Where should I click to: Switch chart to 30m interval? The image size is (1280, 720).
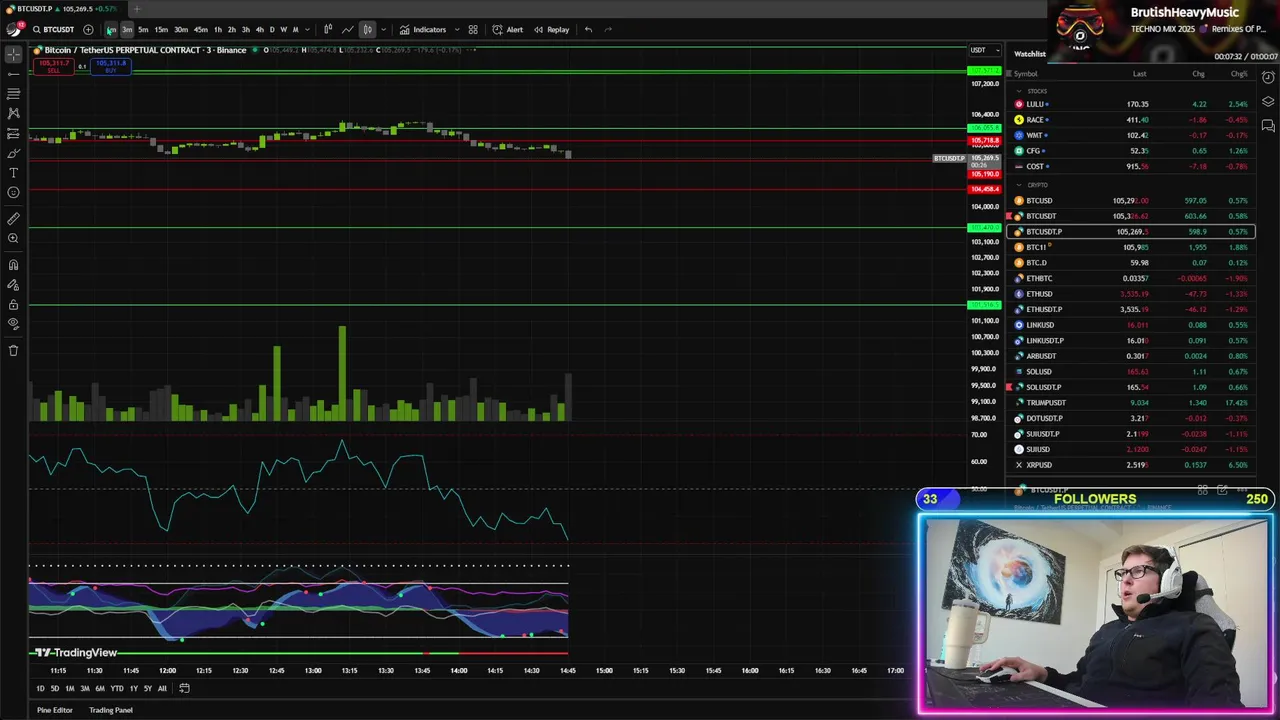(181, 29)
